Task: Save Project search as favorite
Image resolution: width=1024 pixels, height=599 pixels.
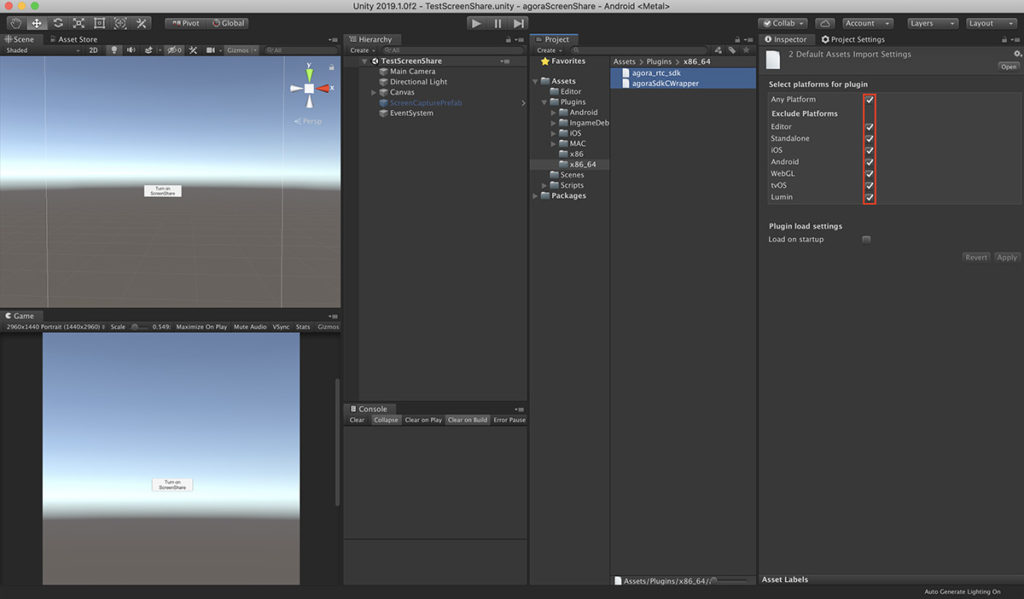Action: pyautogui.click(x=746, y=50)
